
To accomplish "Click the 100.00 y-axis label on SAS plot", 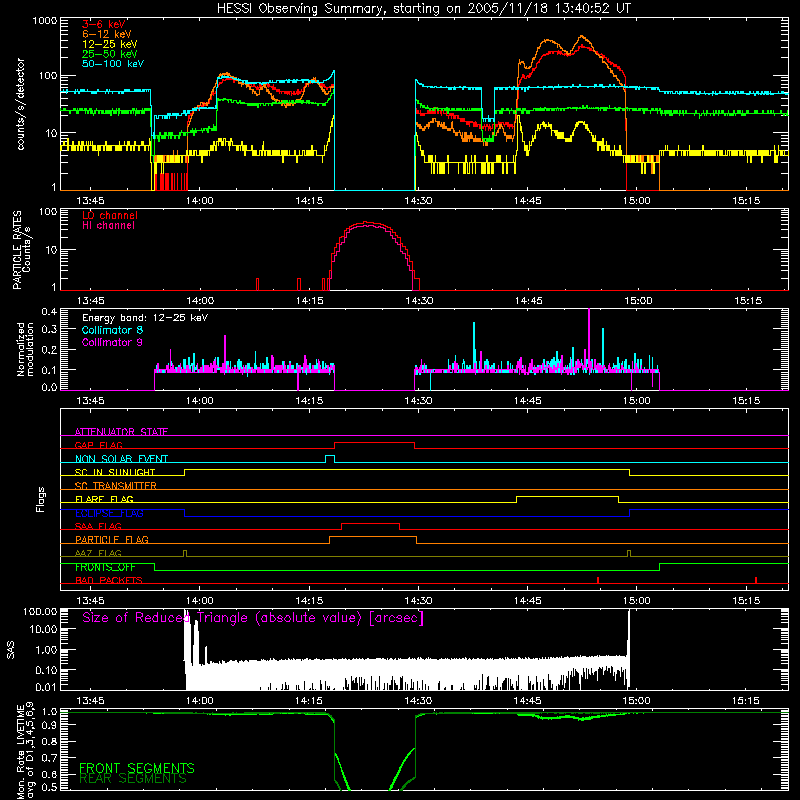I will [40, 611].
